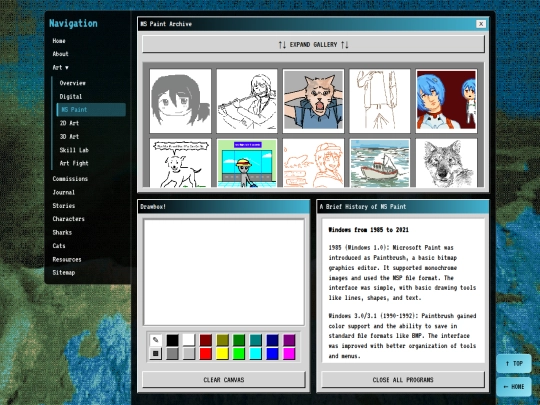Open Skill Lab in navigation
The image size is (540, 405).
click(x=74, y=150)
